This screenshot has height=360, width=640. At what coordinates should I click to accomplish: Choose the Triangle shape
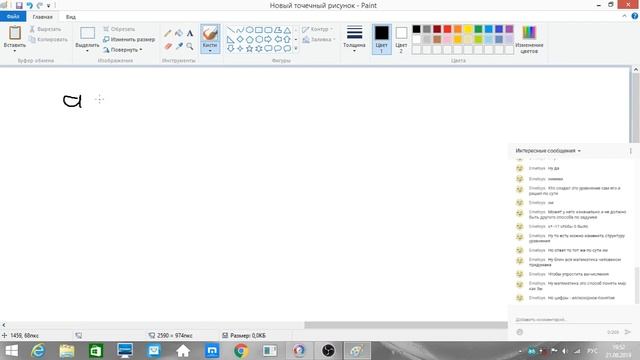click(x=287, y=30)
